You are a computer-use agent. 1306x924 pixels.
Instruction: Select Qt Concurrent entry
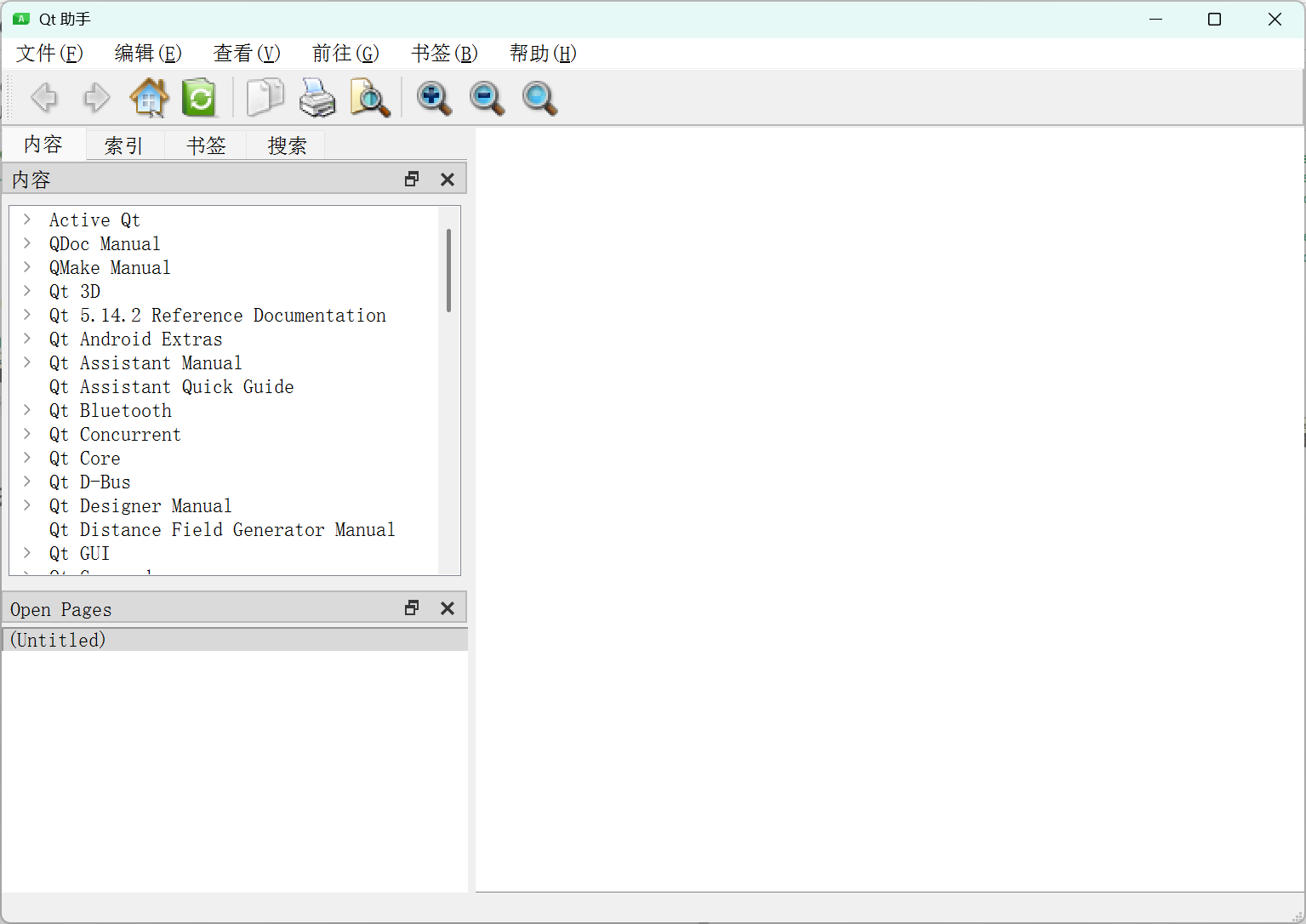coord(115,434)
